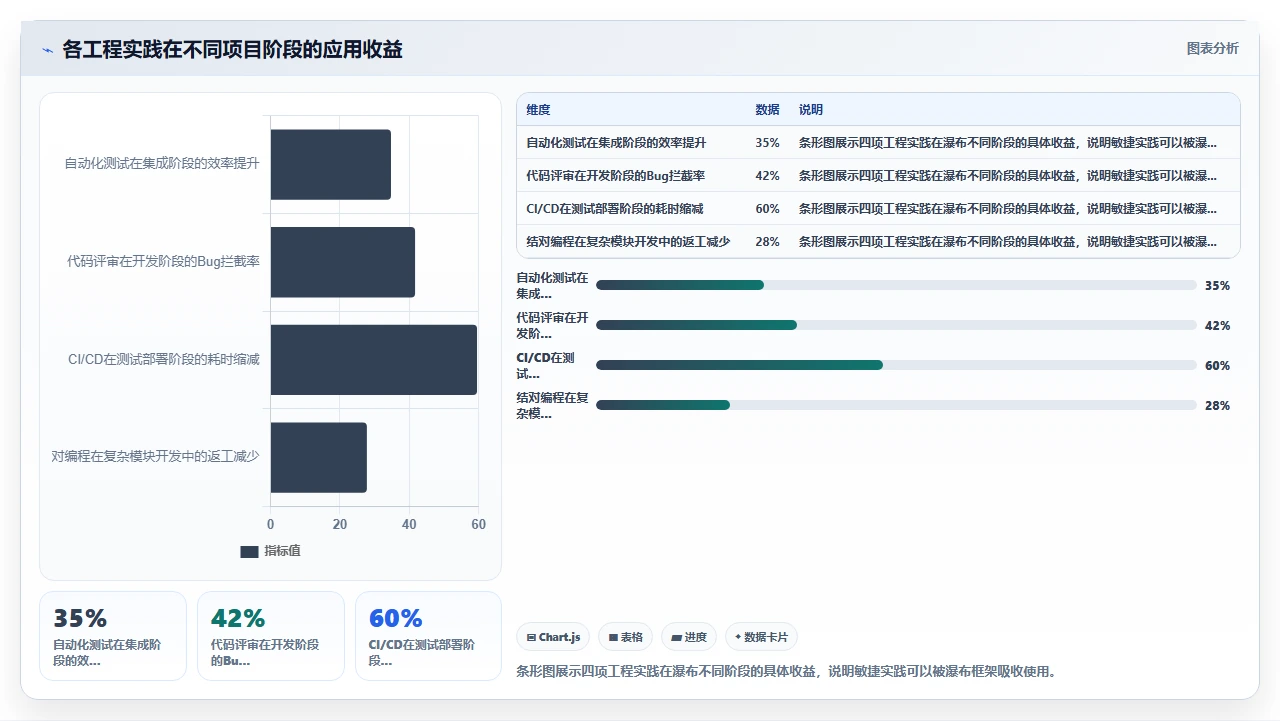Click the 自动化测试在集成… progress label
Image resolution: width=1280 pixels, height=721 pixels.
(x=552, y=285)
